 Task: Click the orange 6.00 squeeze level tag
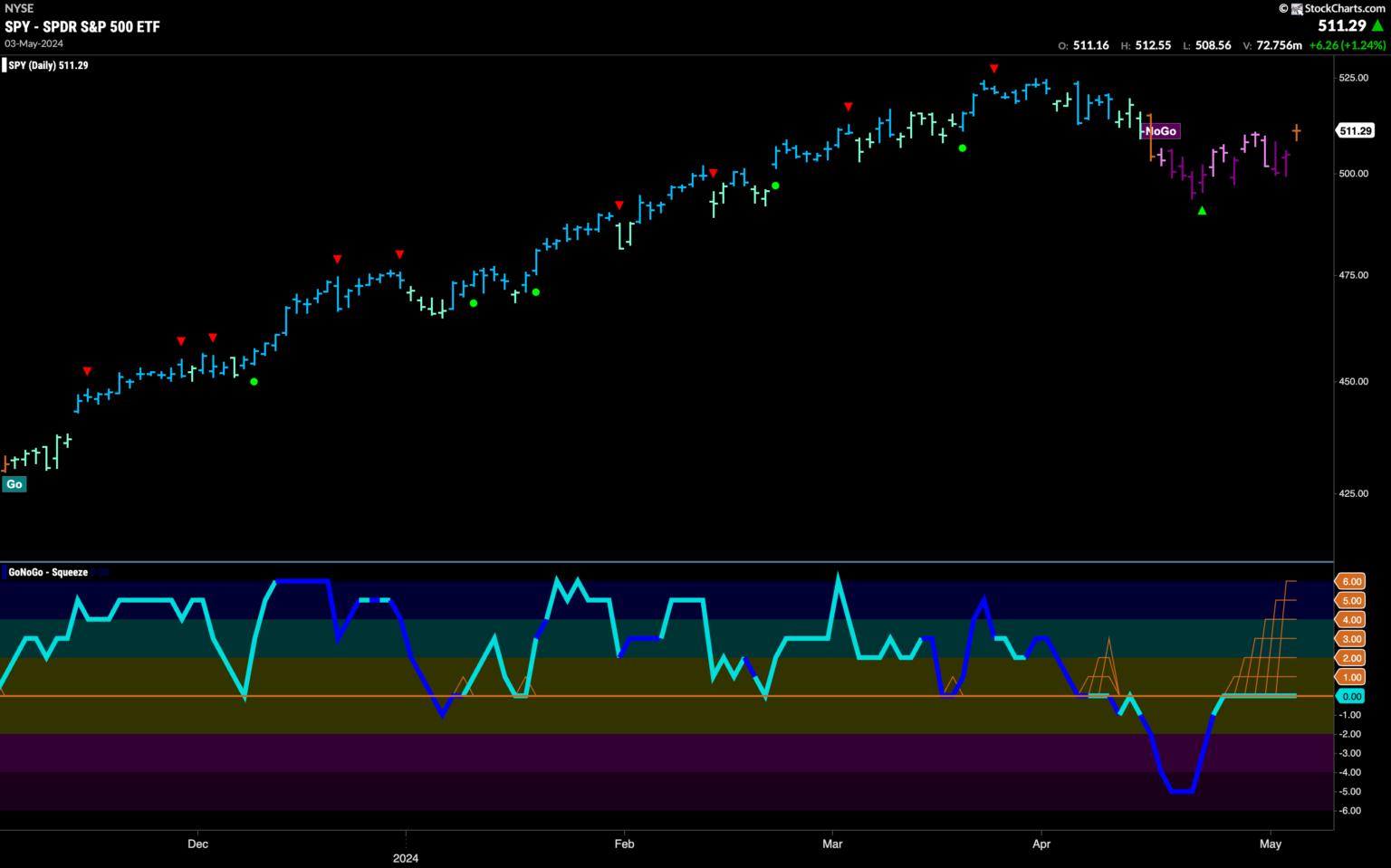[1351, 581]
